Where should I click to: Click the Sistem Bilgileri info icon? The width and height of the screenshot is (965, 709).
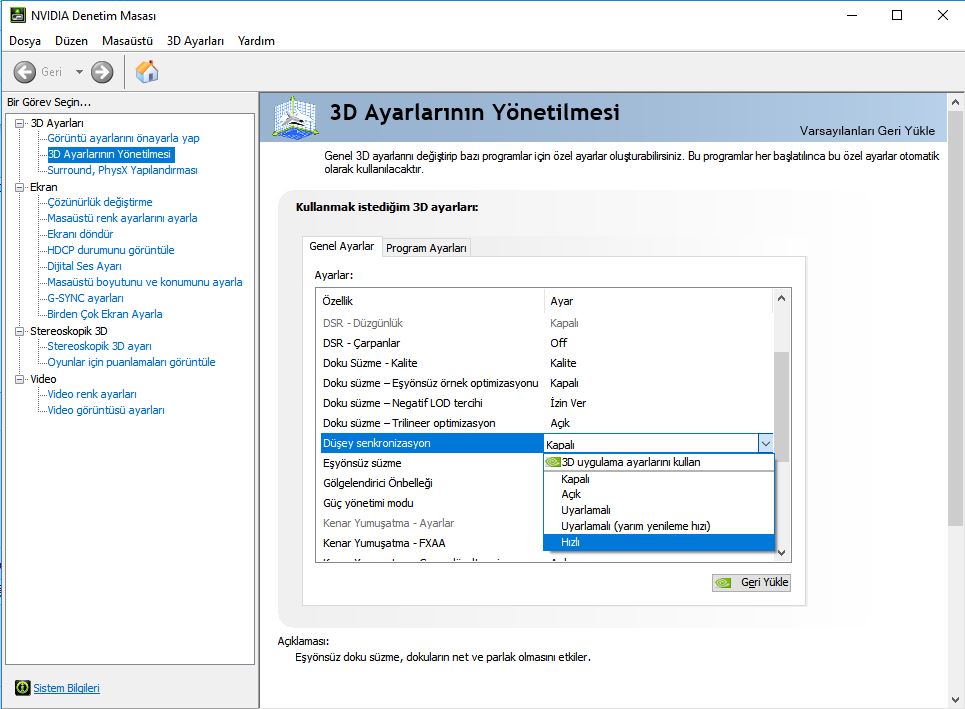click(x=23, y=687)
